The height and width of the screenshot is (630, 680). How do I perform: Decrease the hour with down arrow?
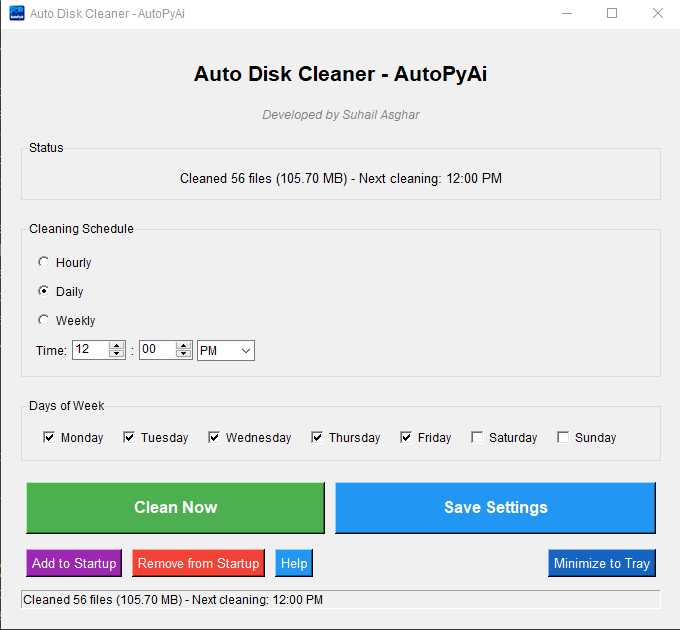[x=116, y=354]
